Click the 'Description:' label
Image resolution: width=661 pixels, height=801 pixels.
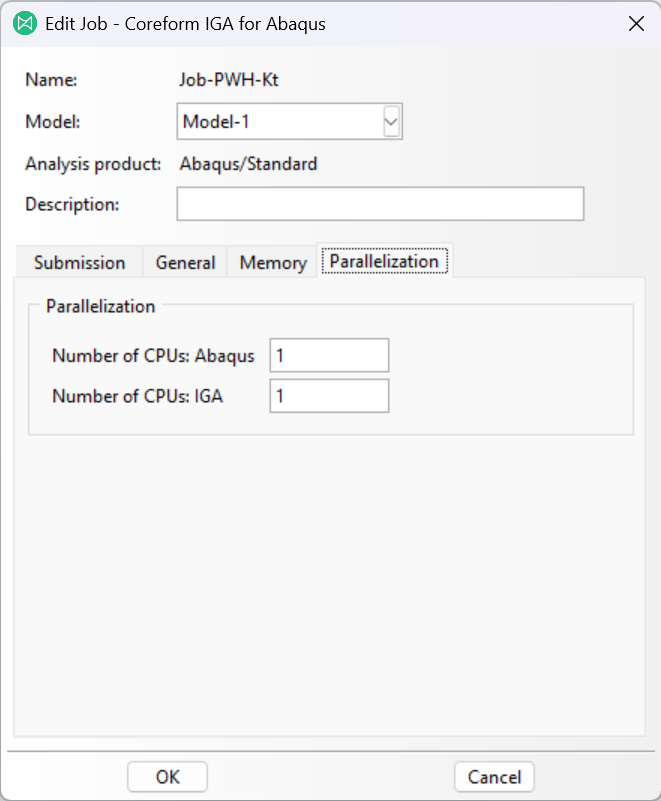click(x=72, y=204)
